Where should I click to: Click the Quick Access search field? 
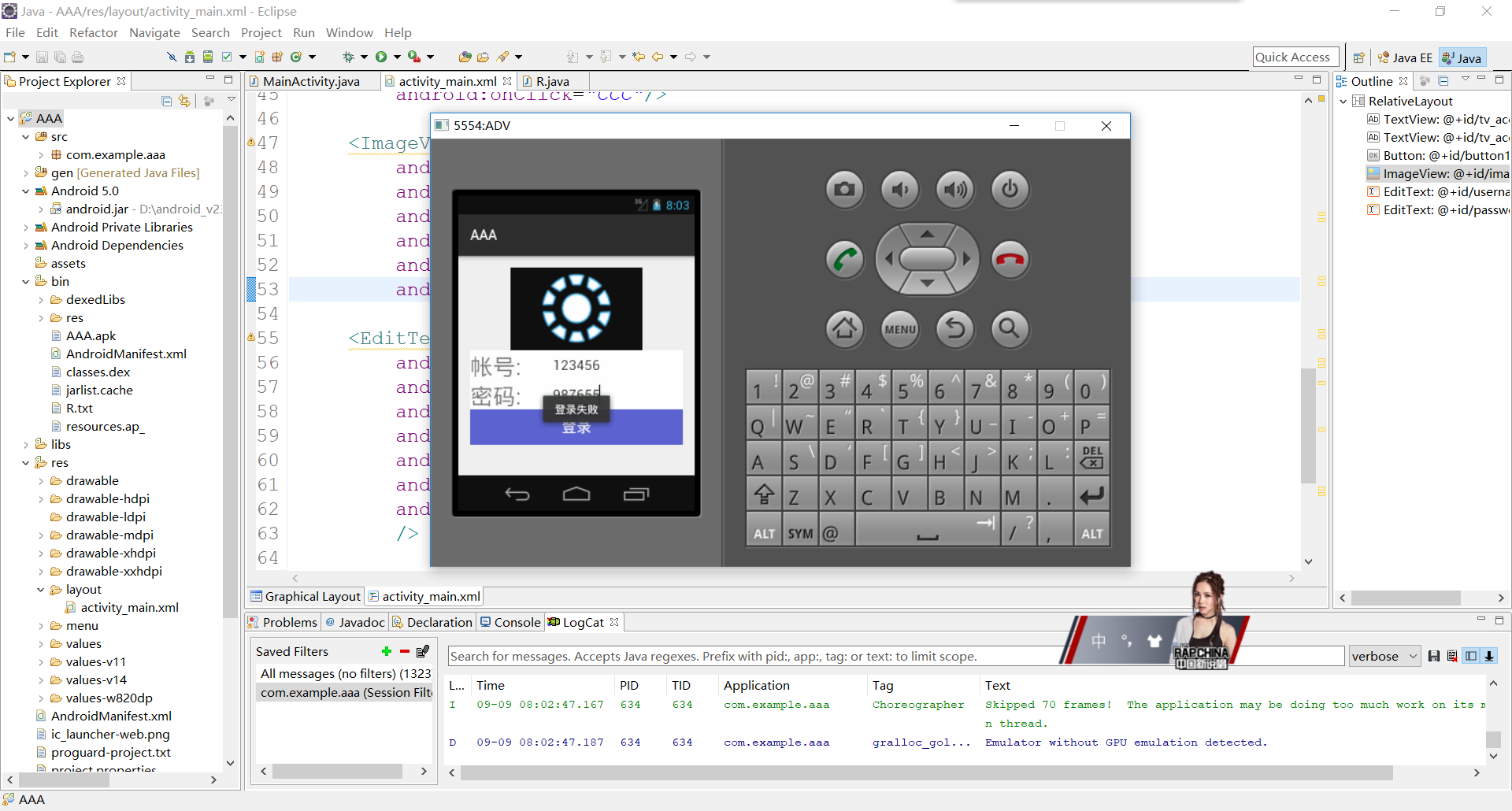tap(1296, 57)
